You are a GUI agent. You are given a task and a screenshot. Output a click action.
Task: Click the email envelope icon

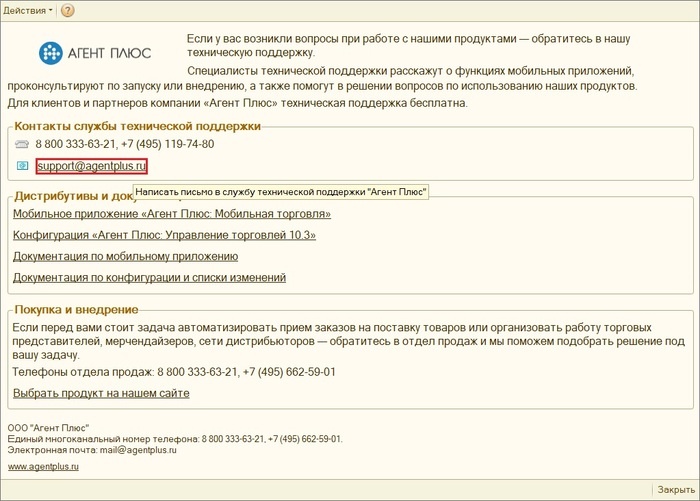pos(22,166)
